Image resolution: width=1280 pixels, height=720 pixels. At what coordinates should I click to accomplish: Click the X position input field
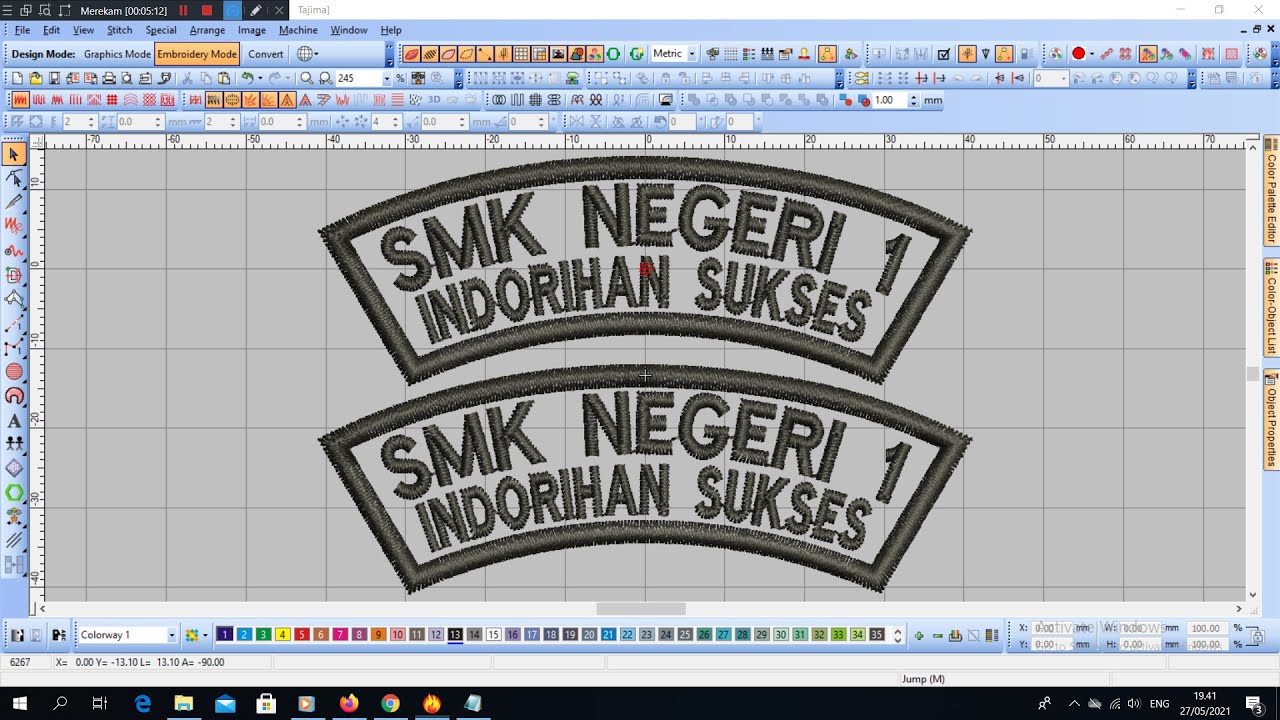1051,628
